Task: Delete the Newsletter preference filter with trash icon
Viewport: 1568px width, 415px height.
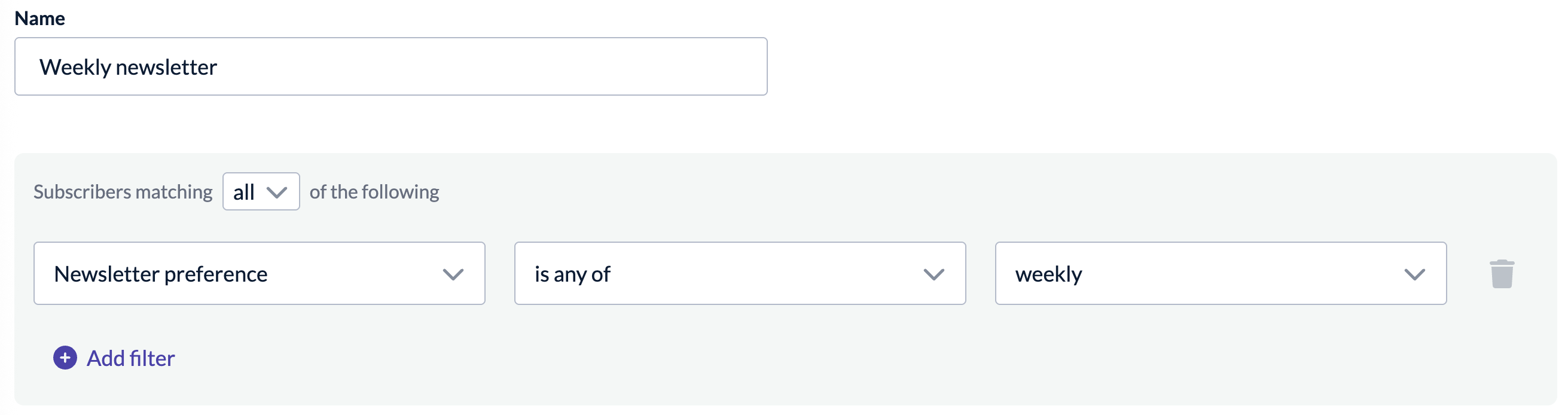Action: (x=1502, y=274)
